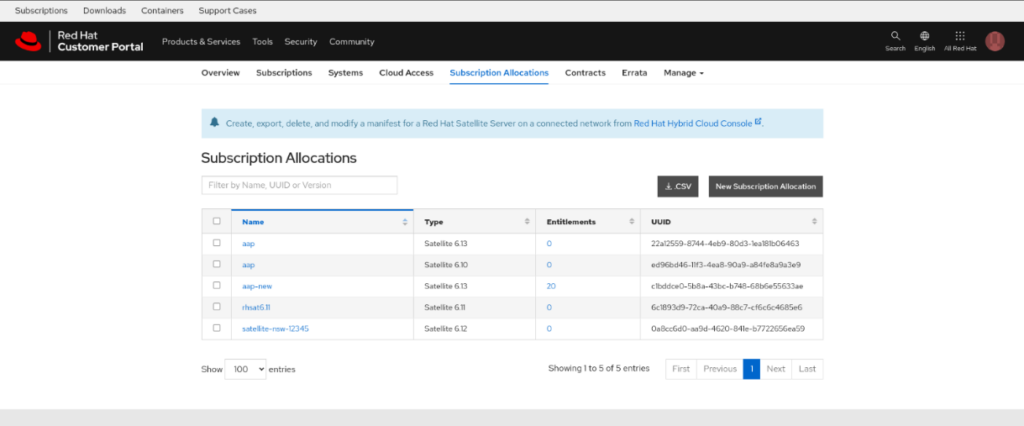Open the Search icon in header

[x=895, y=41]
